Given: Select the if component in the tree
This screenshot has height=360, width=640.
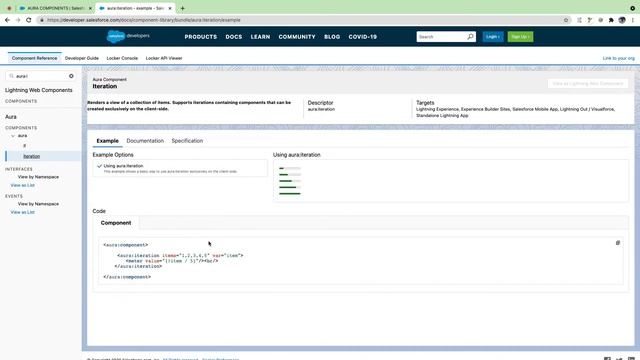Looking at the screenshot, I should tap(24, 146).
